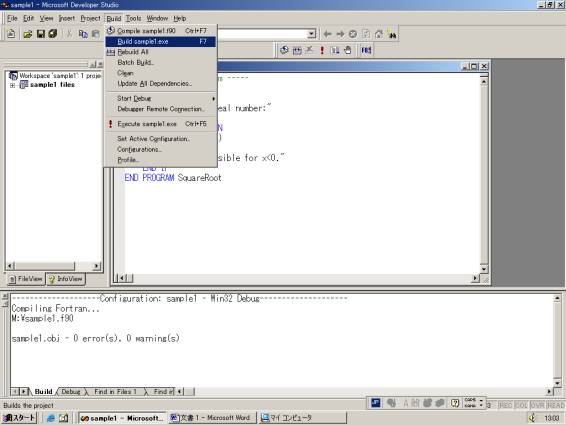566x425 pixels.
Task: Open the Project menu
Action: [x=90, y=18]
